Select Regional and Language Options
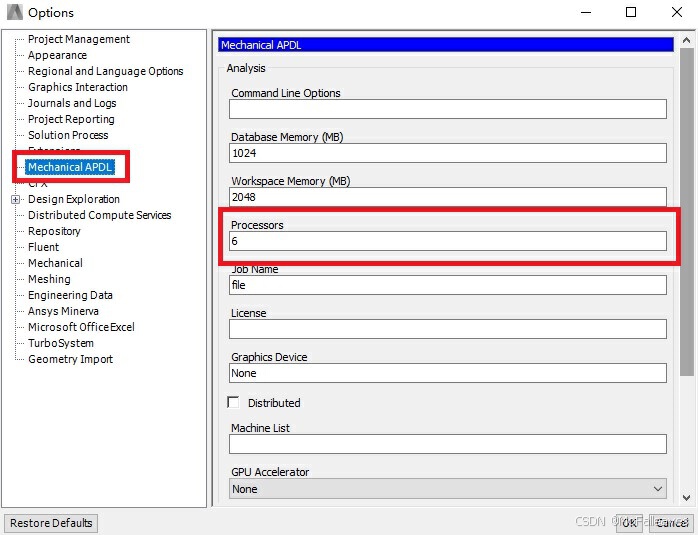The image size is (698, 535). click(106, 71)
